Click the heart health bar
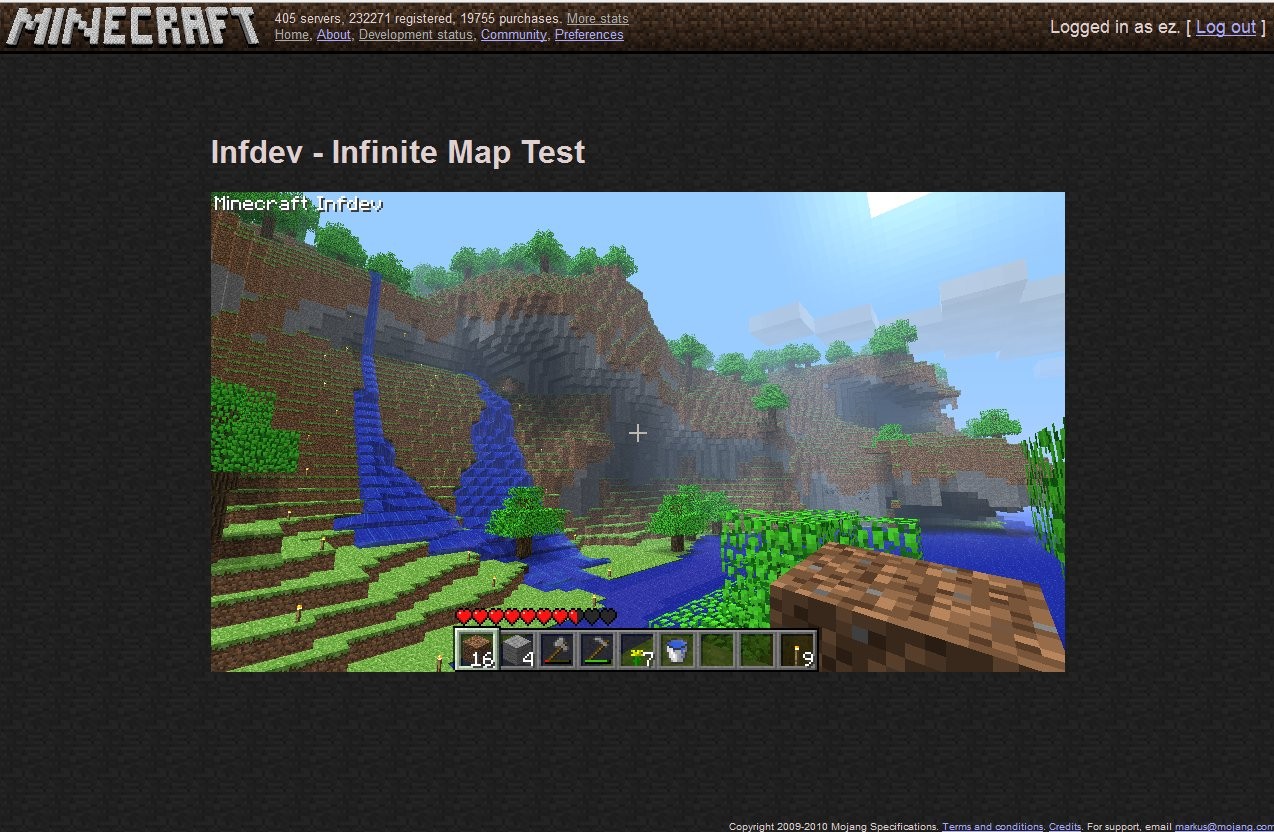Image resolution: width=1274 pixels, height=832 pixels. point(536,617)
